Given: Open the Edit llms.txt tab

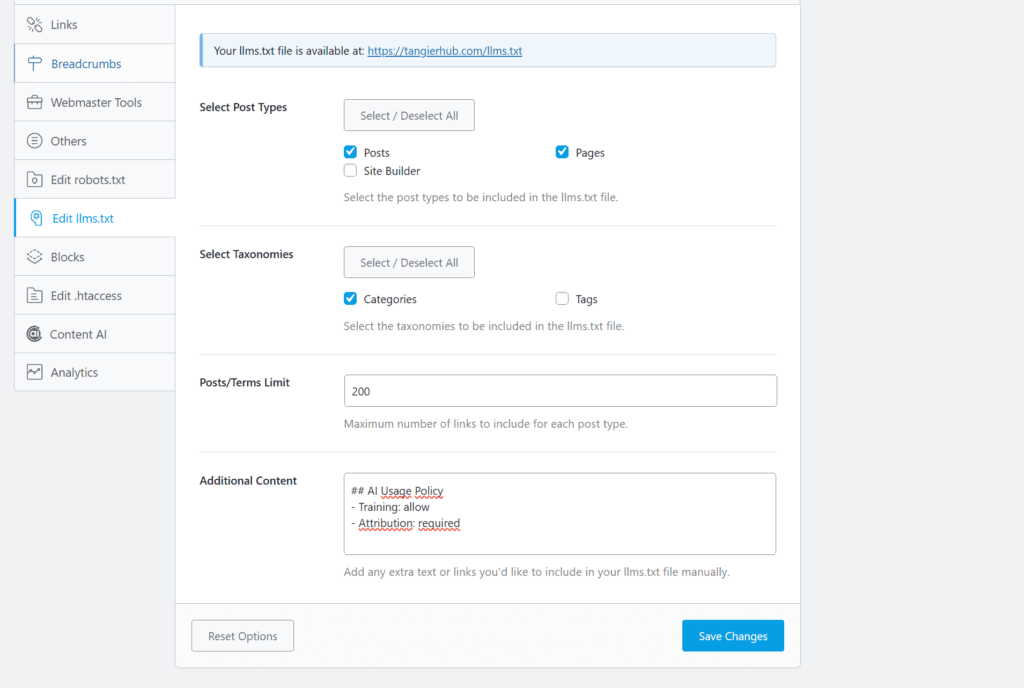Looking at the screenshot, I should tap(83, 218).
